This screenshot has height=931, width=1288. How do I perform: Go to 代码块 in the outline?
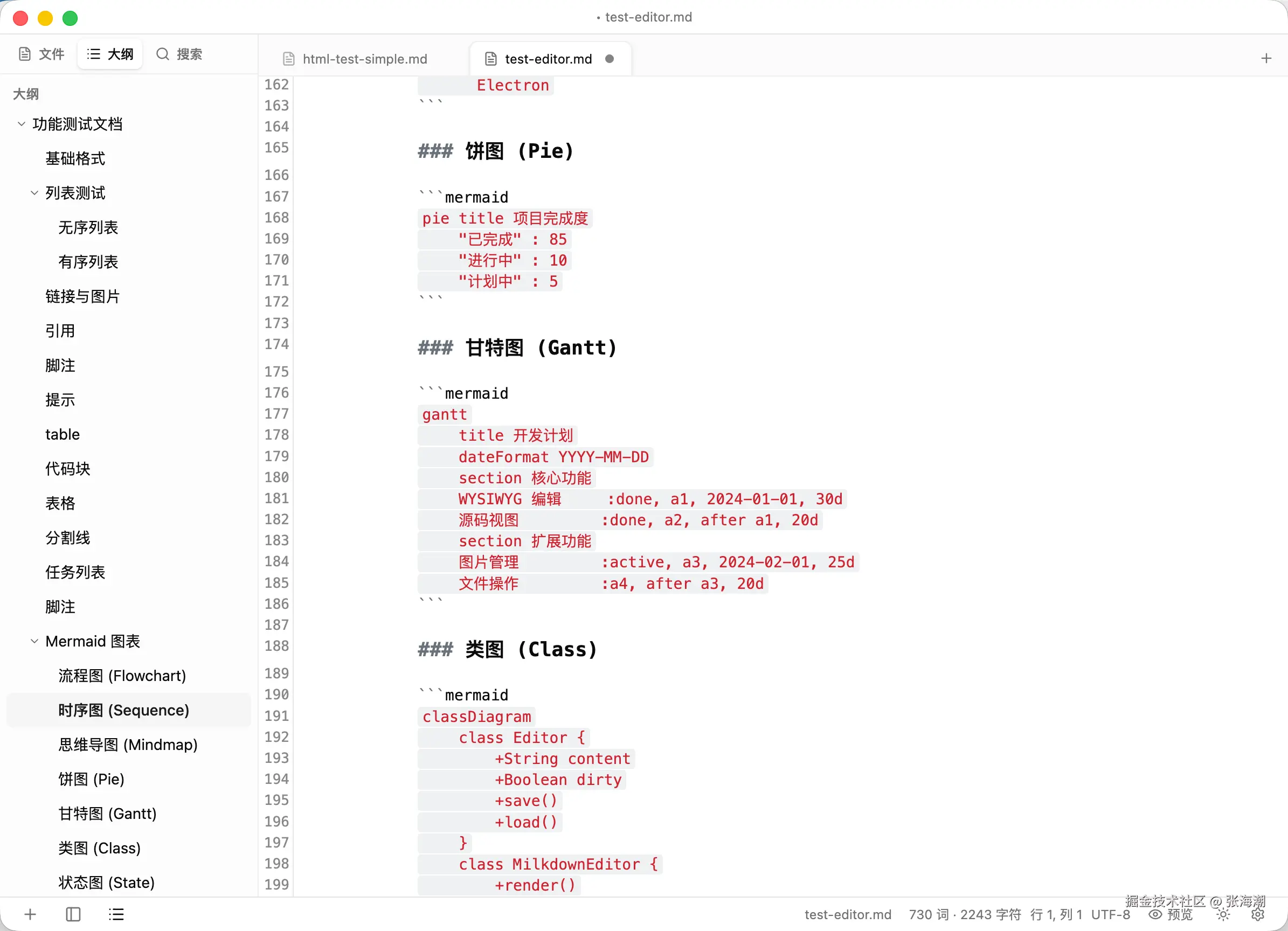(67, 469)
